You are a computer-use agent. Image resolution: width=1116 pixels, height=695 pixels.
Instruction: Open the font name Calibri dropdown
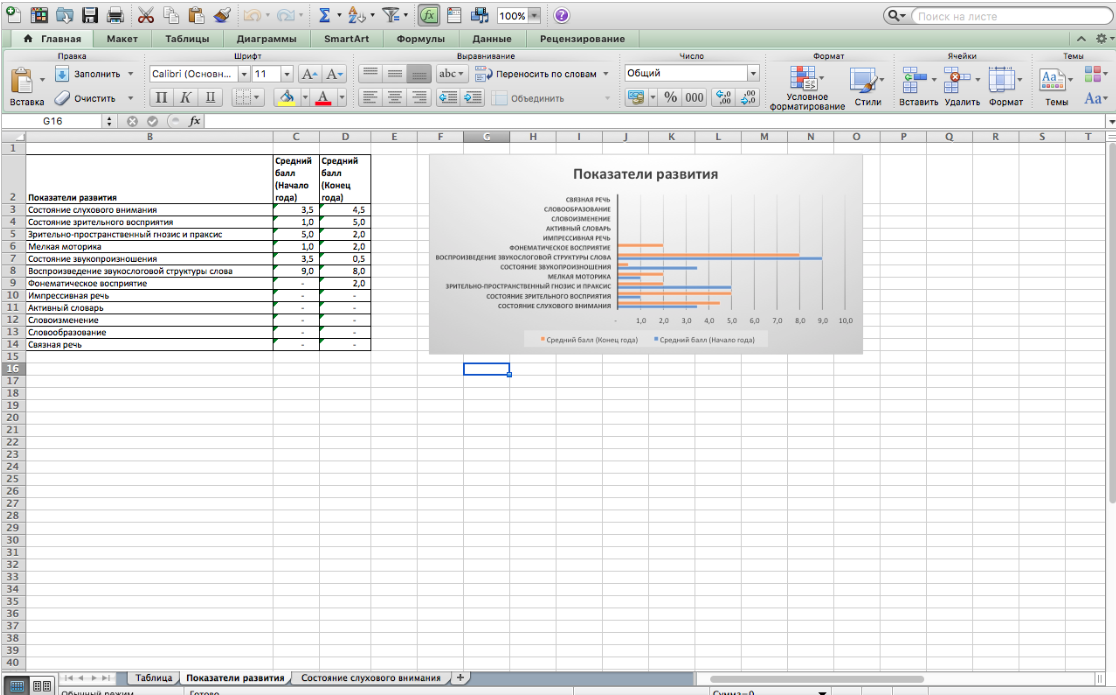(243, 74)
